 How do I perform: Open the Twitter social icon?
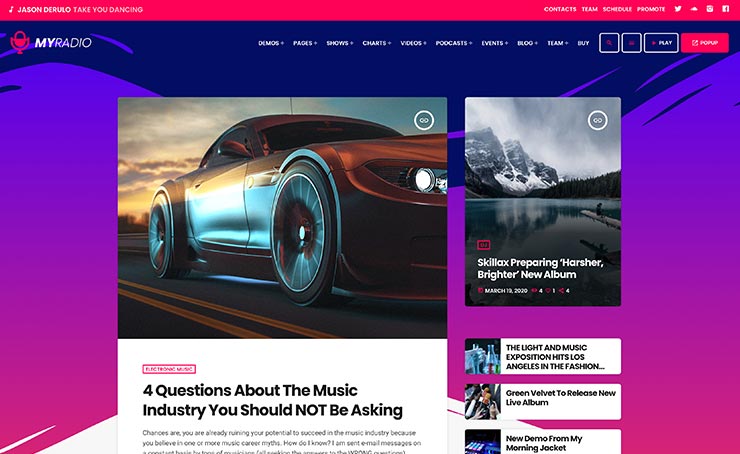click(678, 9)
